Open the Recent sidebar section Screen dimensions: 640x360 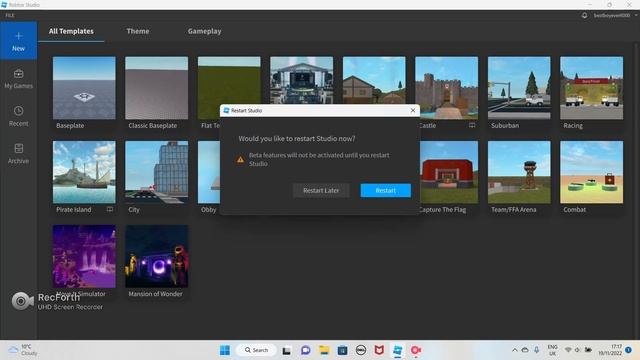(18, 116)
